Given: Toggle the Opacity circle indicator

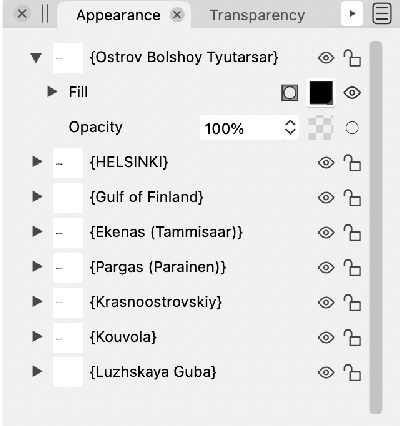Looking at the screenshot, I should (352, 128).
